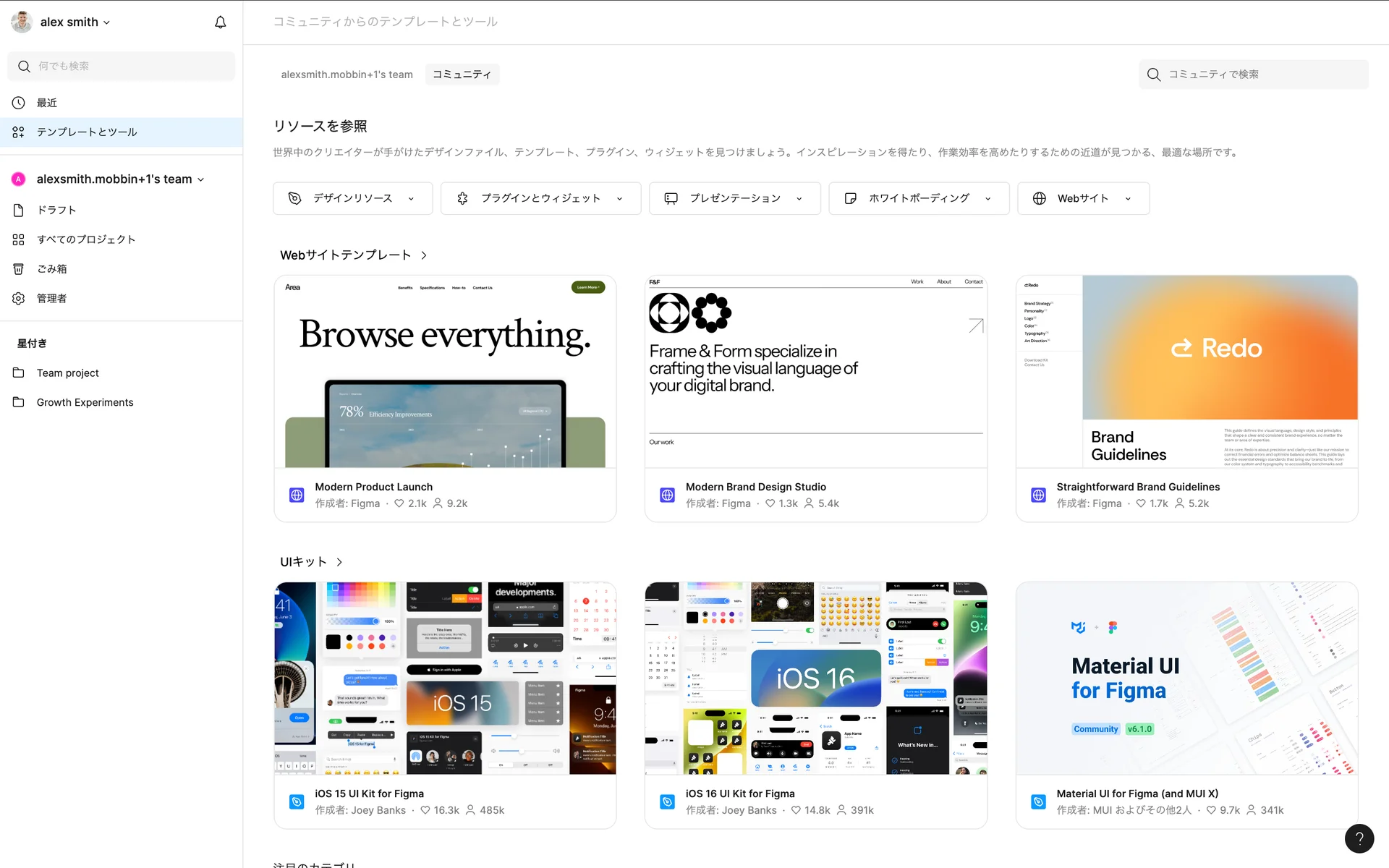
Task: Select テンプレートとツール in sidebar
Action: tap(87, 132)
